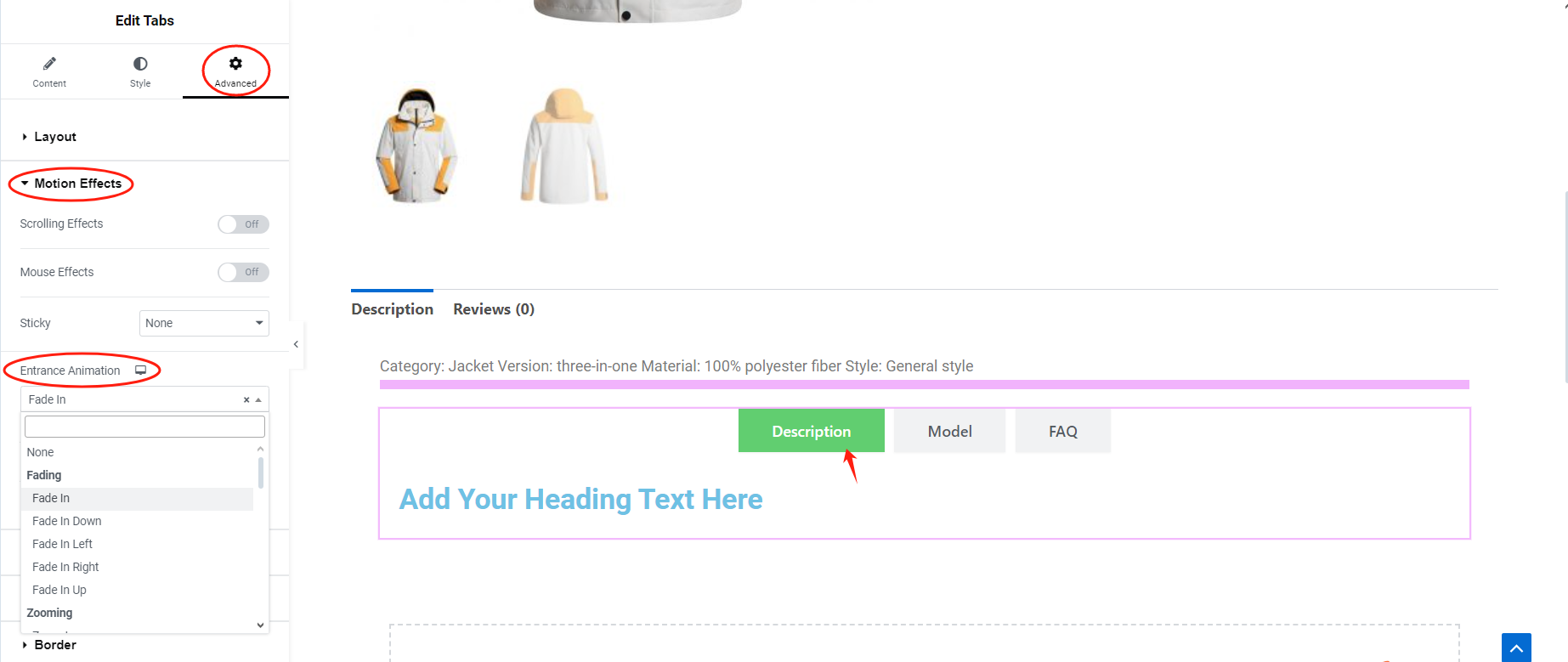1568x662 pixels.
Task: Expand the Border section
Action: tap(49, 645)
